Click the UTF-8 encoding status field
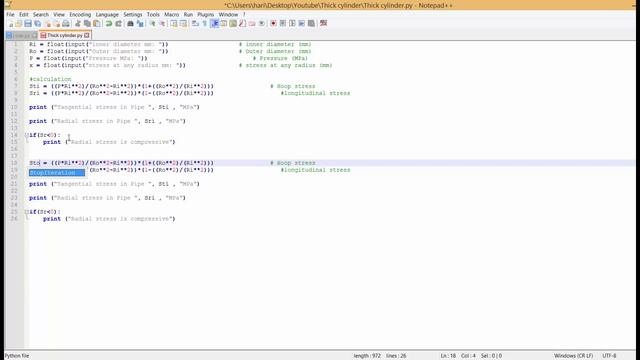 [609, 356]
